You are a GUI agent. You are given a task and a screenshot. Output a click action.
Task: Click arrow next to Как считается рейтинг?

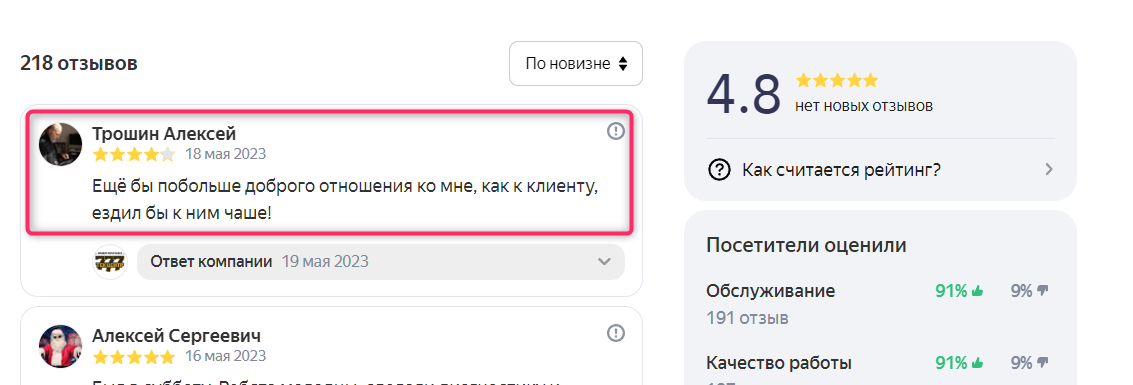click(x=1049, y=170)
